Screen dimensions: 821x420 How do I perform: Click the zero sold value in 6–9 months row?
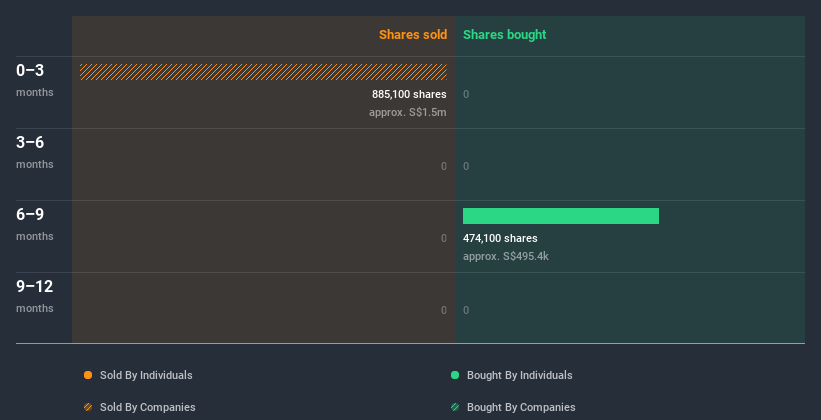click(444, 238)
